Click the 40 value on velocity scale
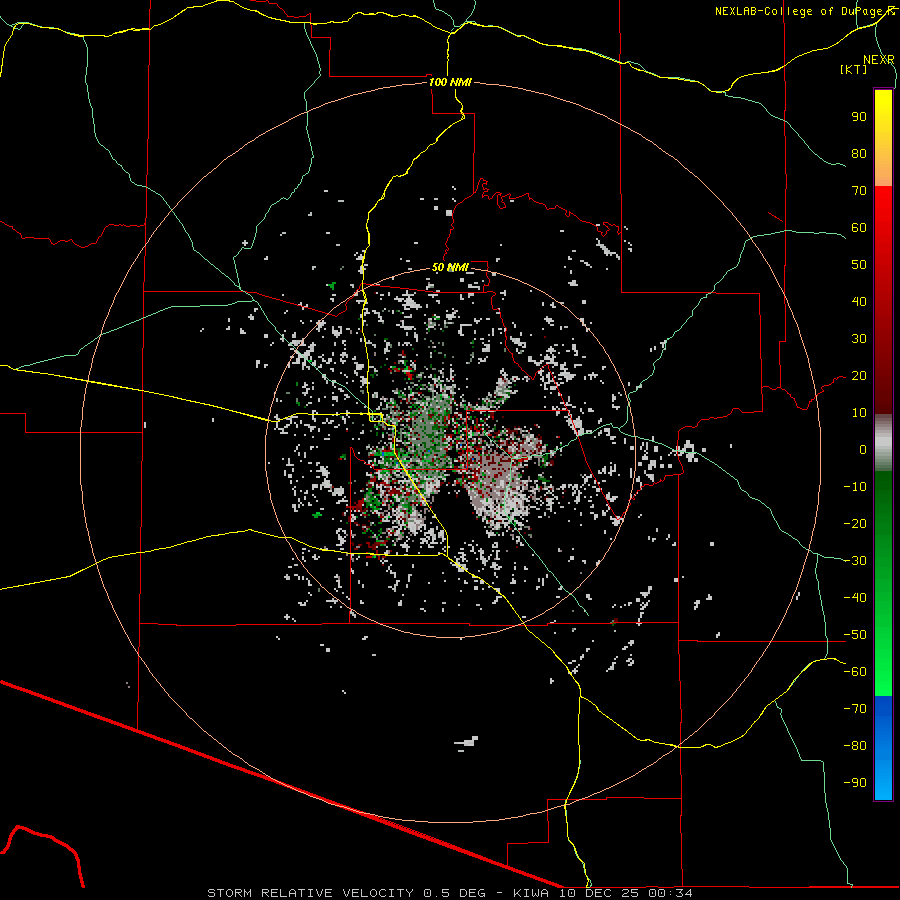Viewport: 900px width, 900px height. coord(859,301)
